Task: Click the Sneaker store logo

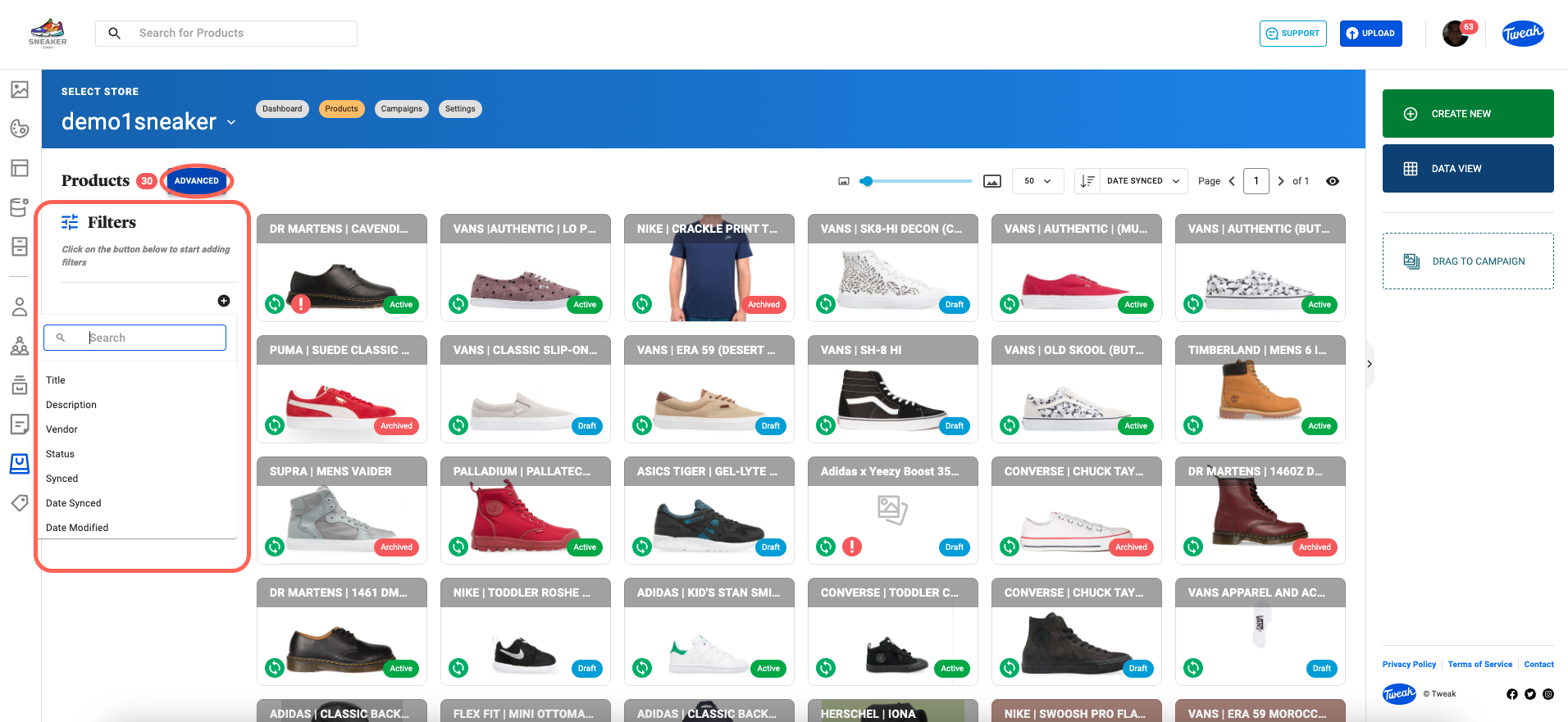Action: [48, 34]
